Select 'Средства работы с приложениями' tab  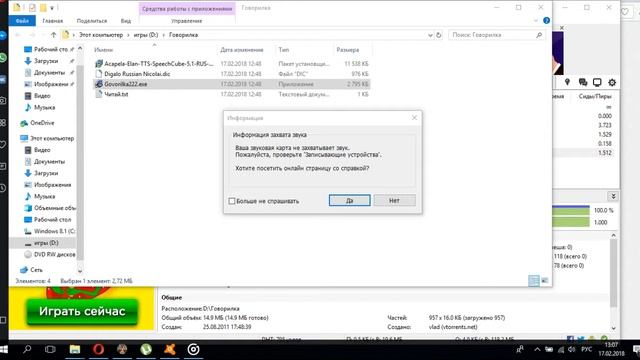click(187, 9)
